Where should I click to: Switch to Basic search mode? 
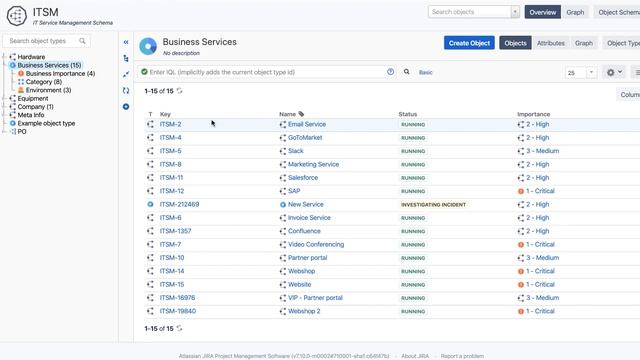tap(425, 72)
